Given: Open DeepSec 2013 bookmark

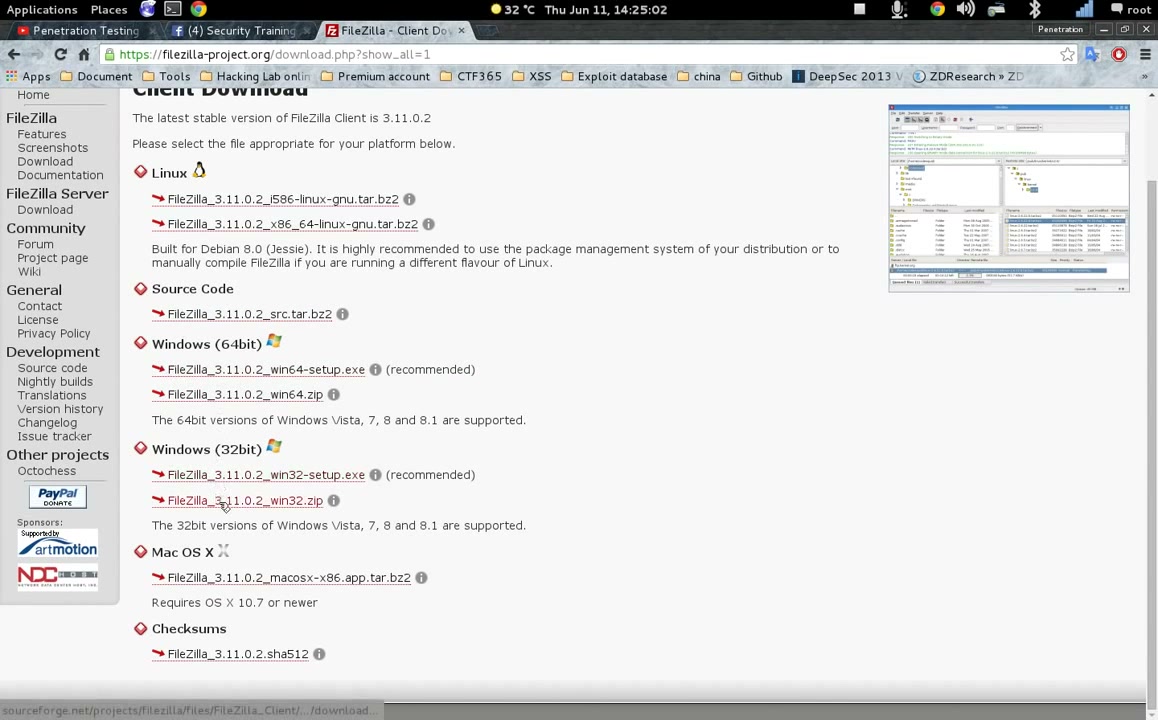Looking at the screenshot, I should coord(847,76).
